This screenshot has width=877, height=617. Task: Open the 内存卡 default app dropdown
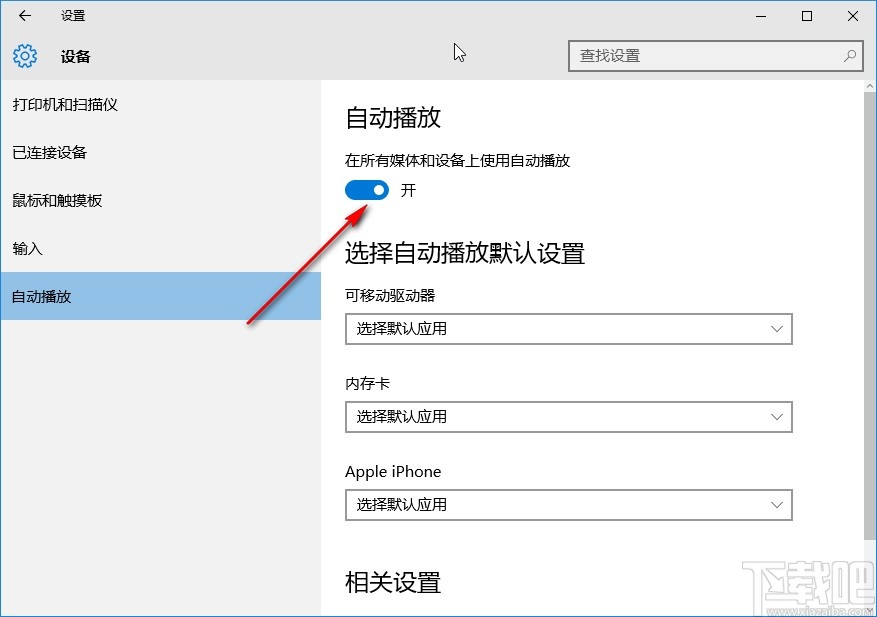568,417
